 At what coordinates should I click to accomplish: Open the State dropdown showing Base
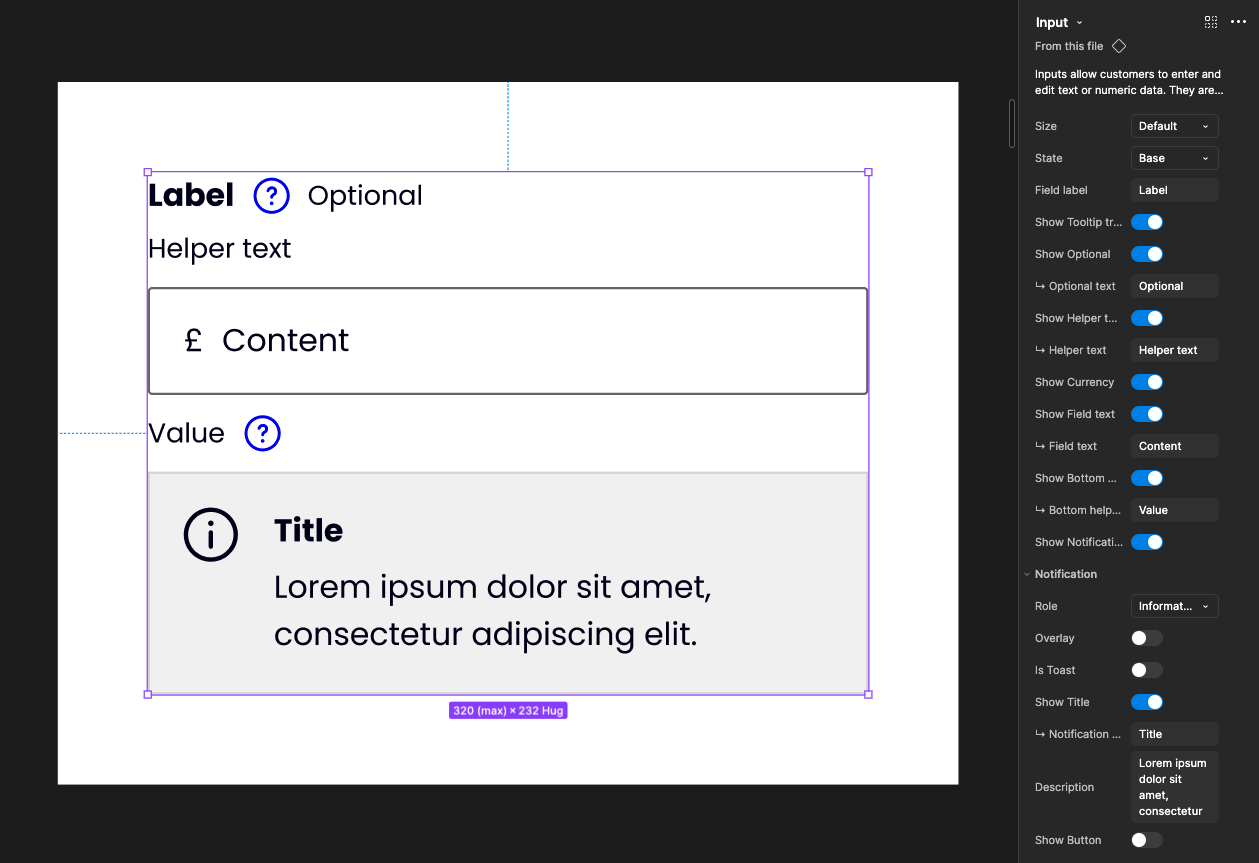pos(1174,158)
